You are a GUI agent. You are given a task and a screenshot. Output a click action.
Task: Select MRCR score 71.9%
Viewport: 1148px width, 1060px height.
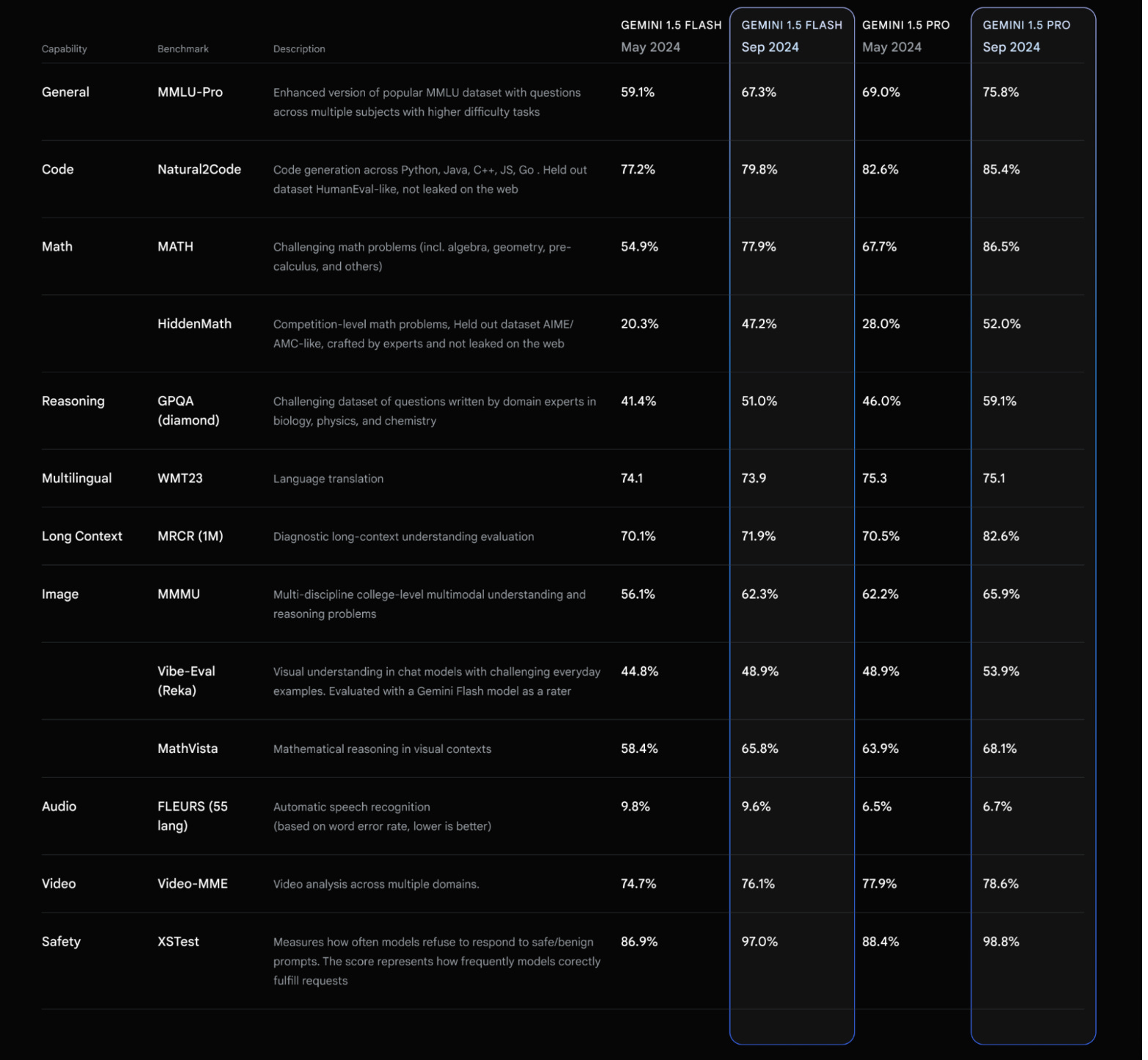click(759, 537)
